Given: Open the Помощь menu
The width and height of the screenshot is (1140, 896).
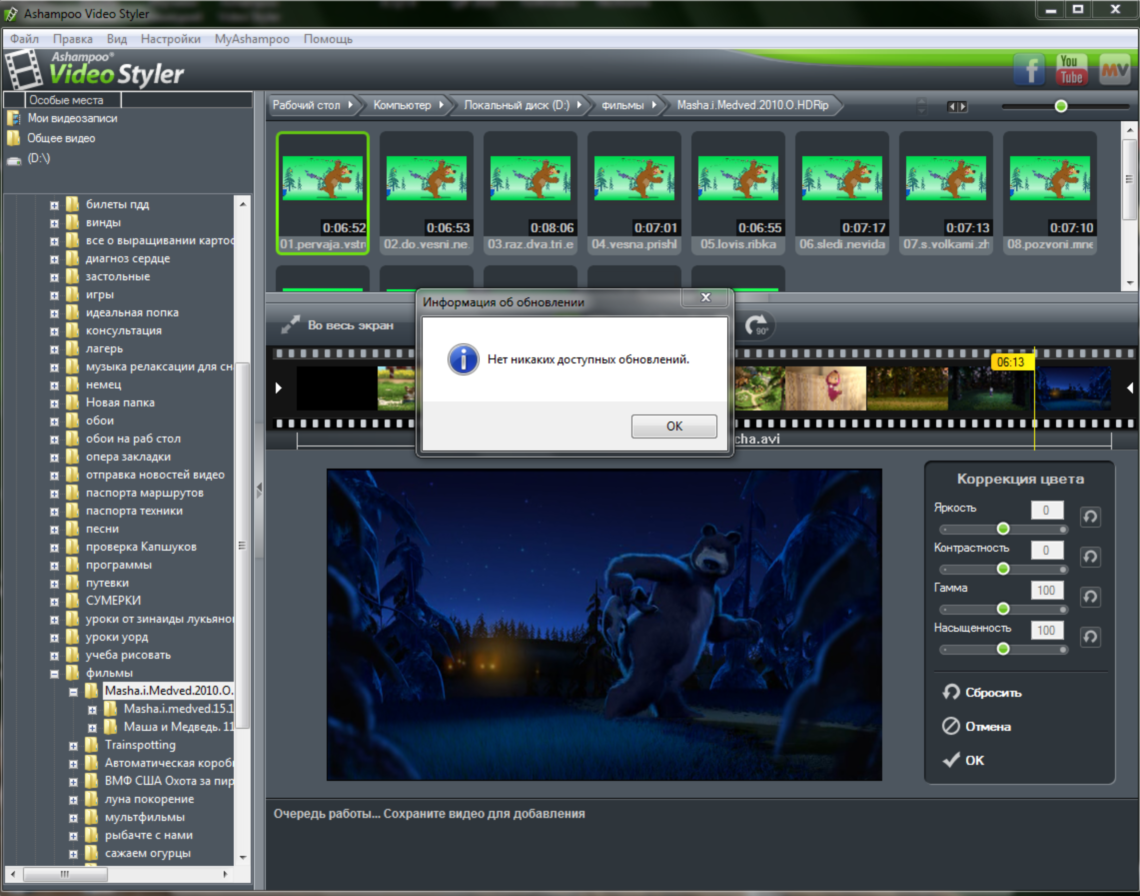Looking at the screenshot, I should point(328,39).
